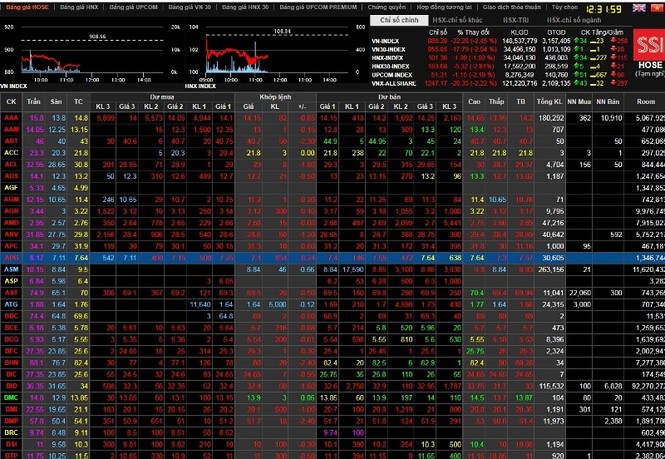Viewport: 665px width, 459px height.
Task: Click the Cao column header
Action: (x=474, y=102)
